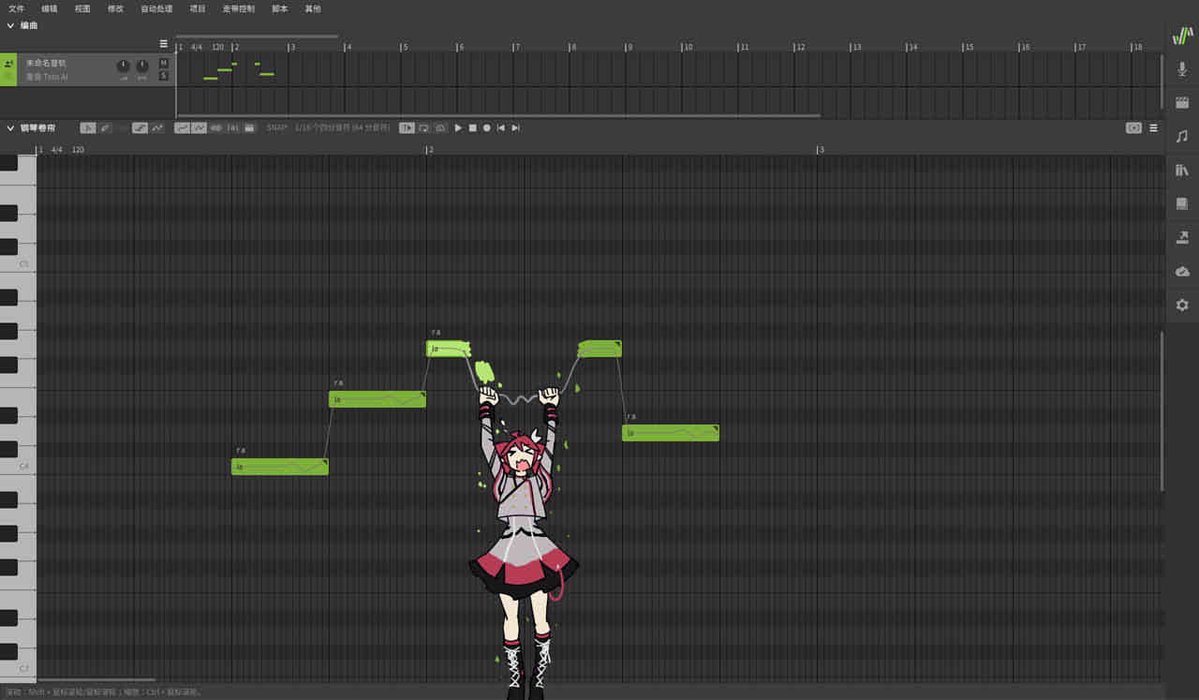This screenshot has height=700, width=1199.
Task: Toggle the keyboard display option button
Action: point(249,128)
